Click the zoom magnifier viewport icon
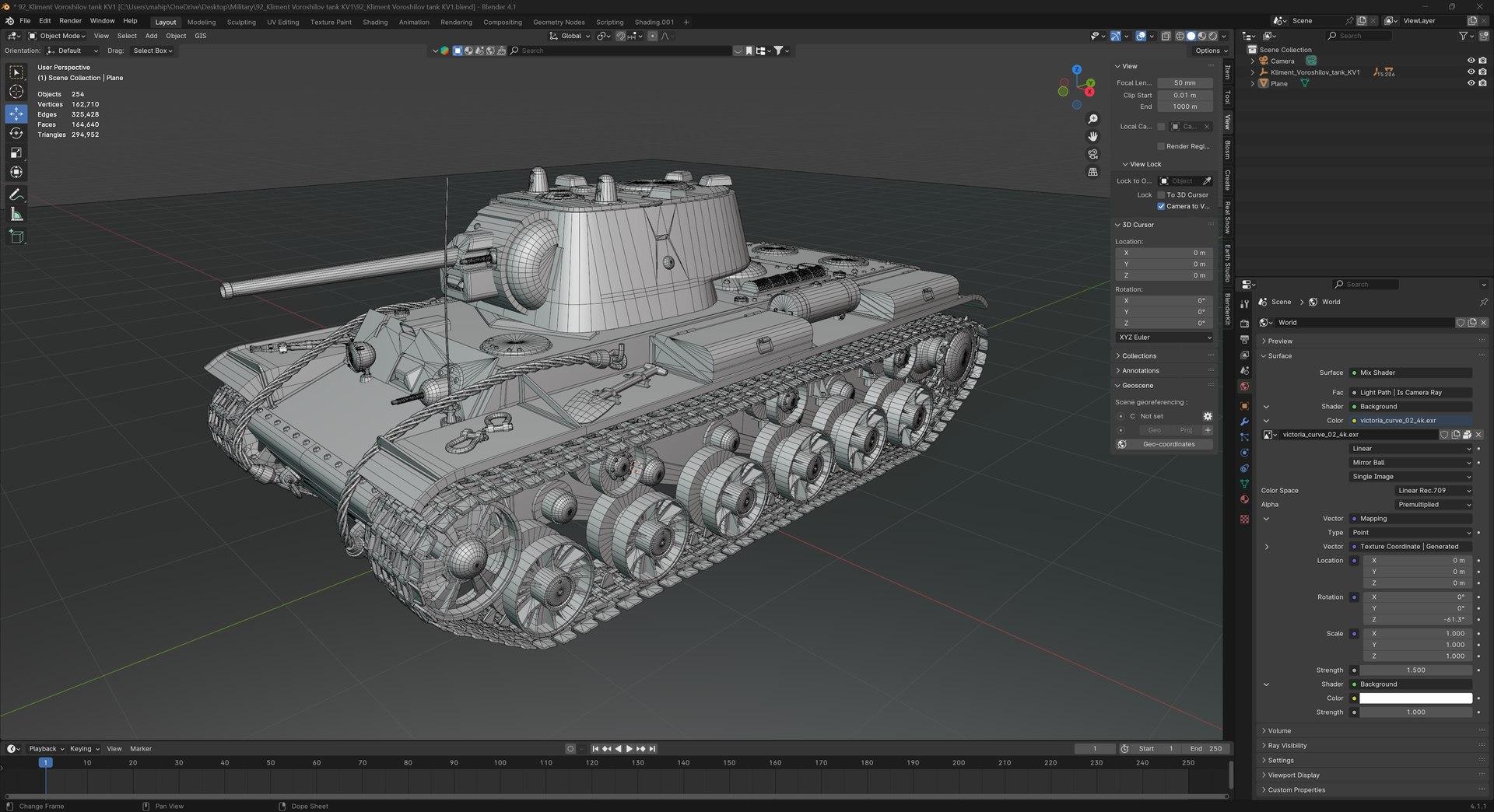This screenshot has height=812, width=1494. (x=1093, y=119)
